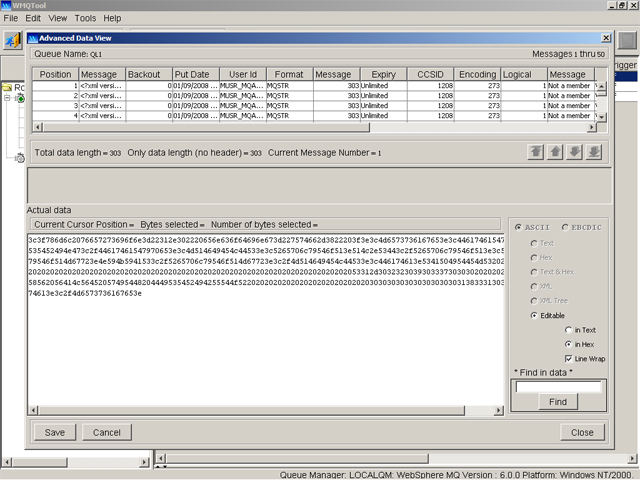The width and height of the screenshot is (640, 480).
Task: Sort by the Position column header
Action: tap(56, 74)
